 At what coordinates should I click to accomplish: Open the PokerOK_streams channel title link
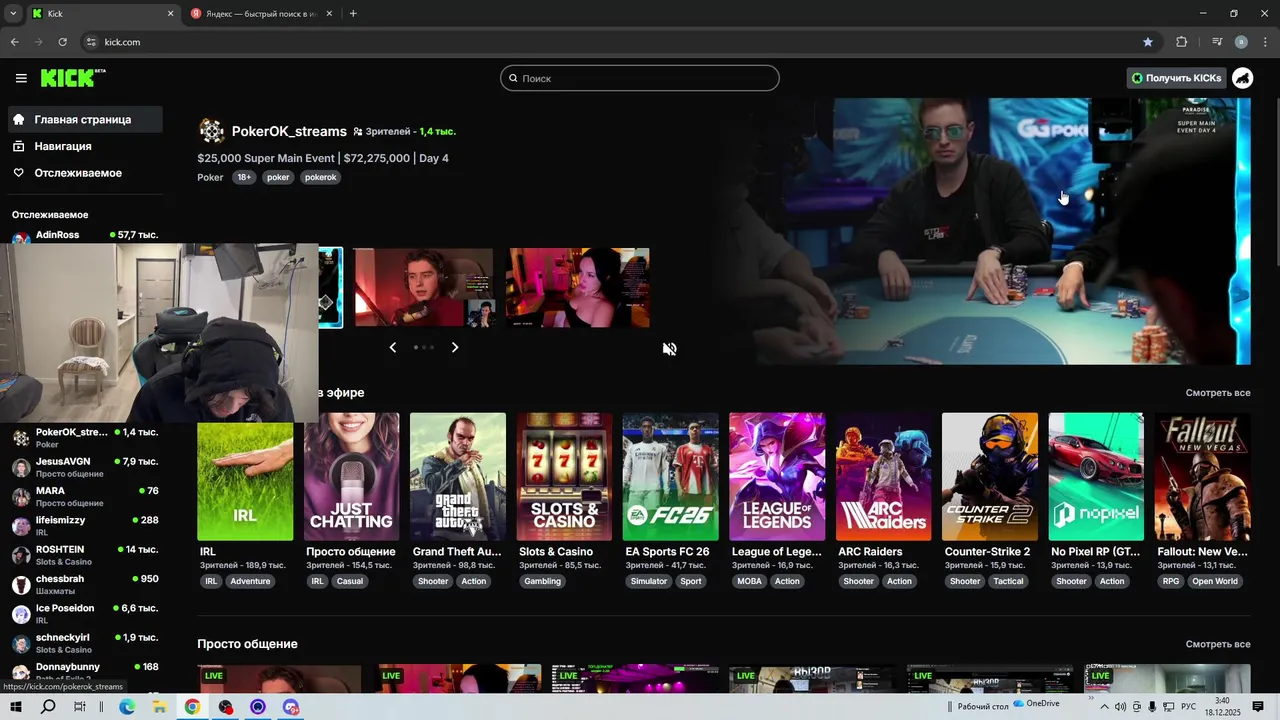pyautogui.click(x=289, y=131)
